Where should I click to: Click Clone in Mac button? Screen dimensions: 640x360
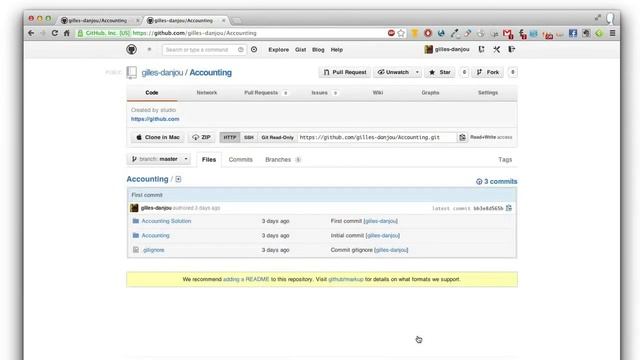158,138
